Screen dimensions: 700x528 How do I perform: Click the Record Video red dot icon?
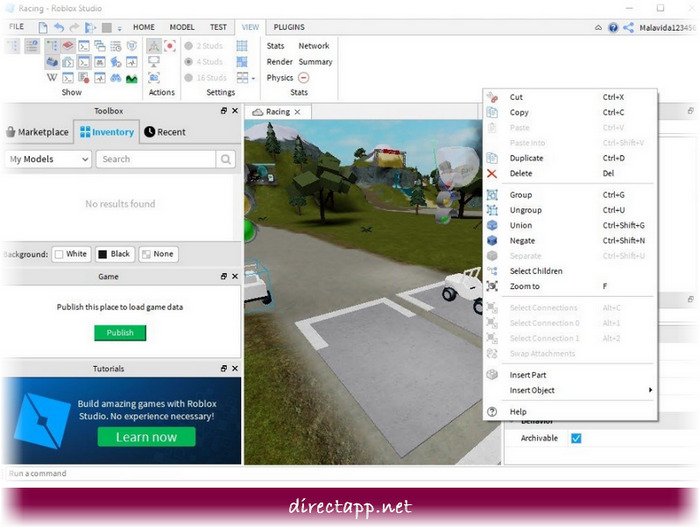[x=170, y=46]
